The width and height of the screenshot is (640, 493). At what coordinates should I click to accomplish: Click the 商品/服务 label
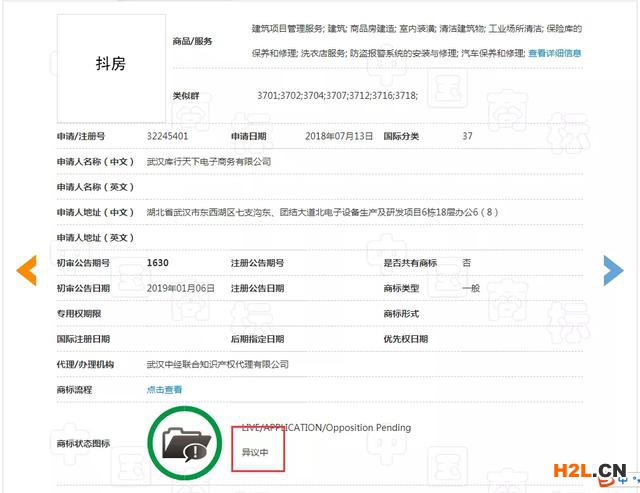(x=192, y=41)
